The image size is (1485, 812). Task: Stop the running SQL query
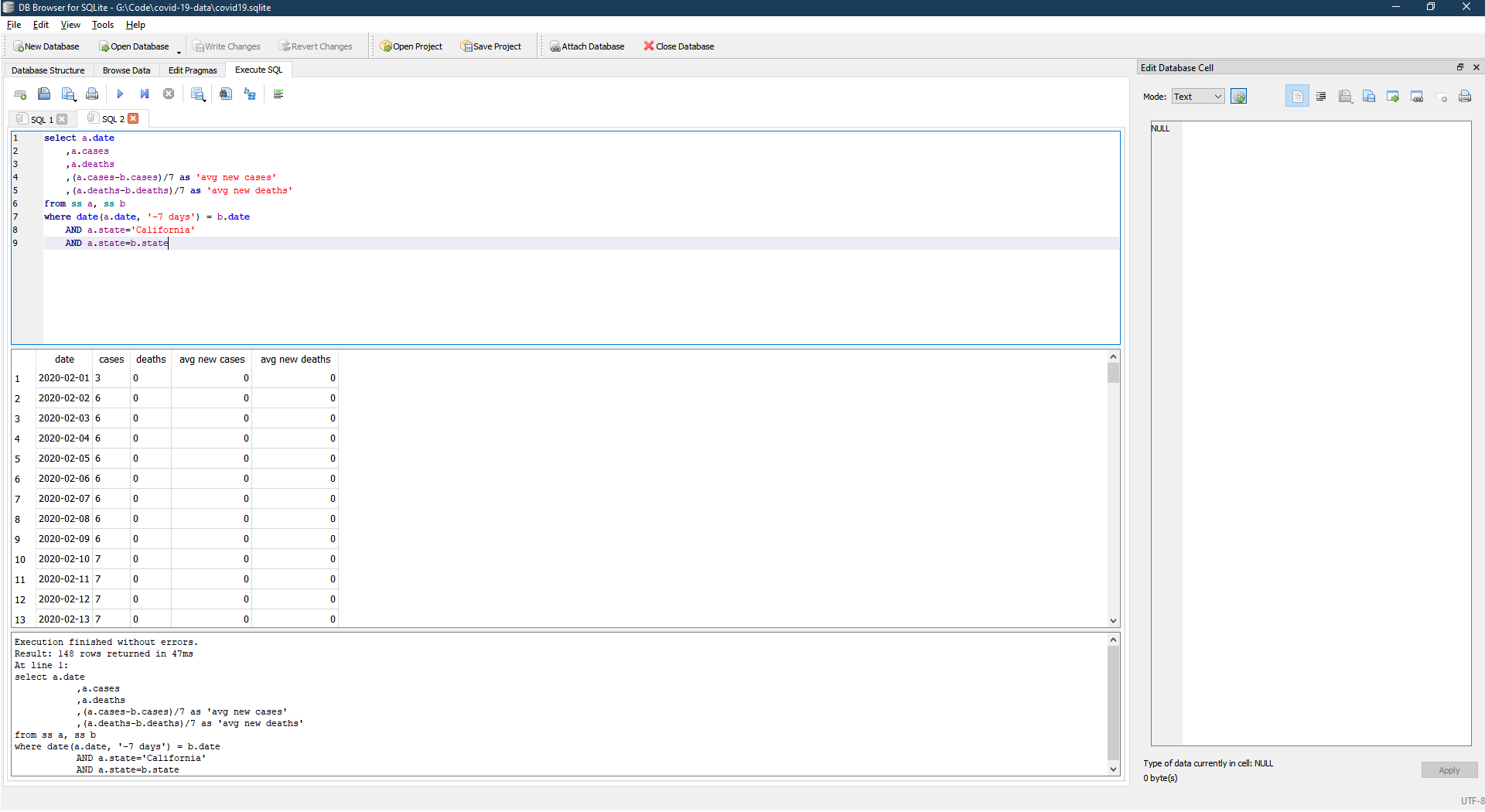[169, 94]
